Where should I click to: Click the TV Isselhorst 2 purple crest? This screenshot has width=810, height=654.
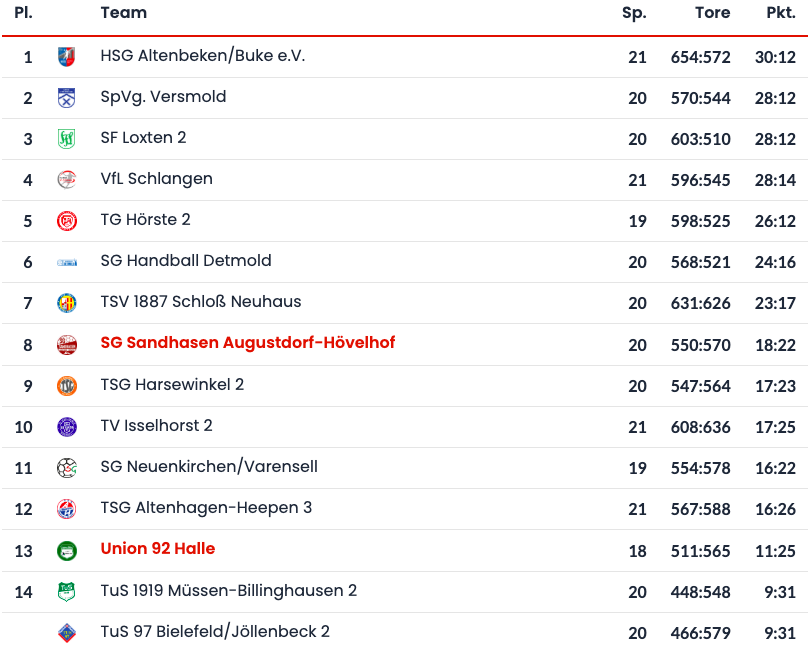tap(67, 427)
